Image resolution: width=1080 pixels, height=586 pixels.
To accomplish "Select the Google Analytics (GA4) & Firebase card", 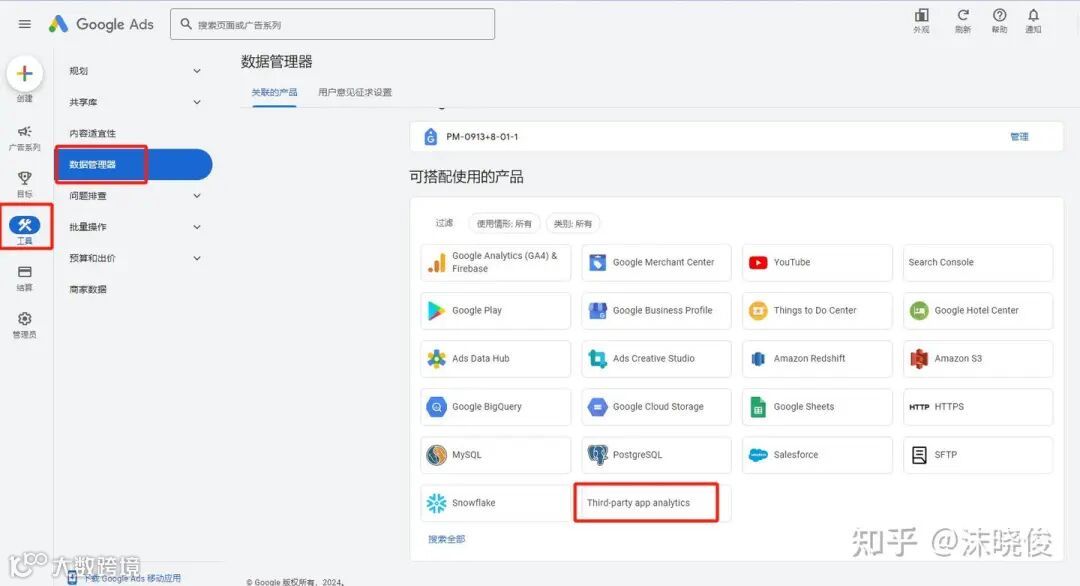I will 496,262.
